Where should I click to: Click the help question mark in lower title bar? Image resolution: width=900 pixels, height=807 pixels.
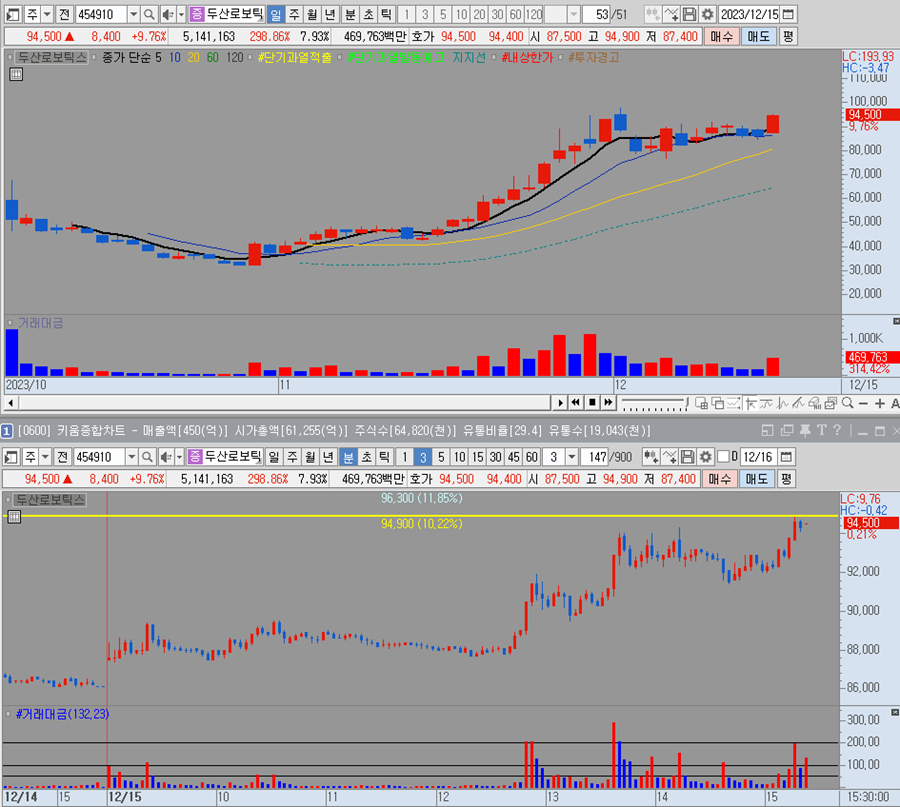[837, 430]
